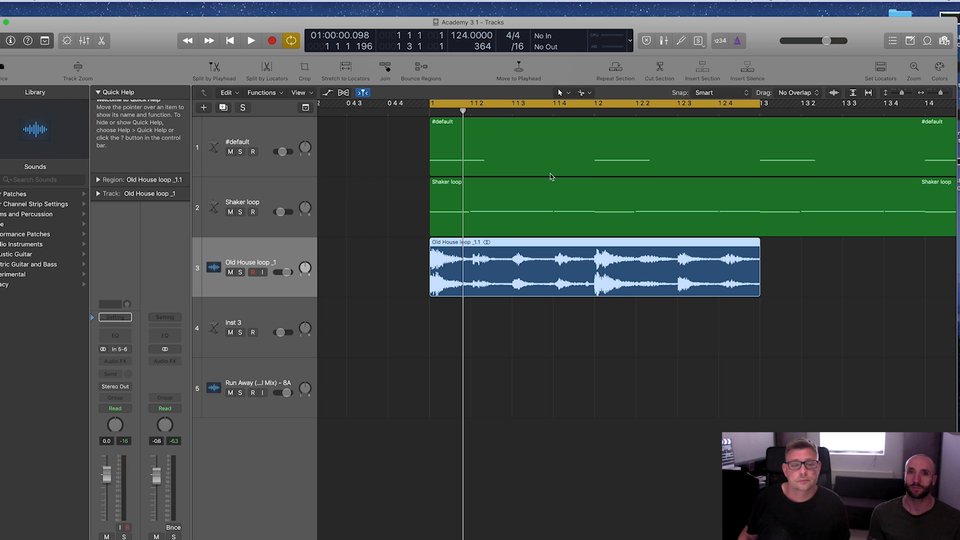Screen dimensions: 960x540
Task: Open the Drag No Overlap dropdown
Action: [x=798, y=92]
